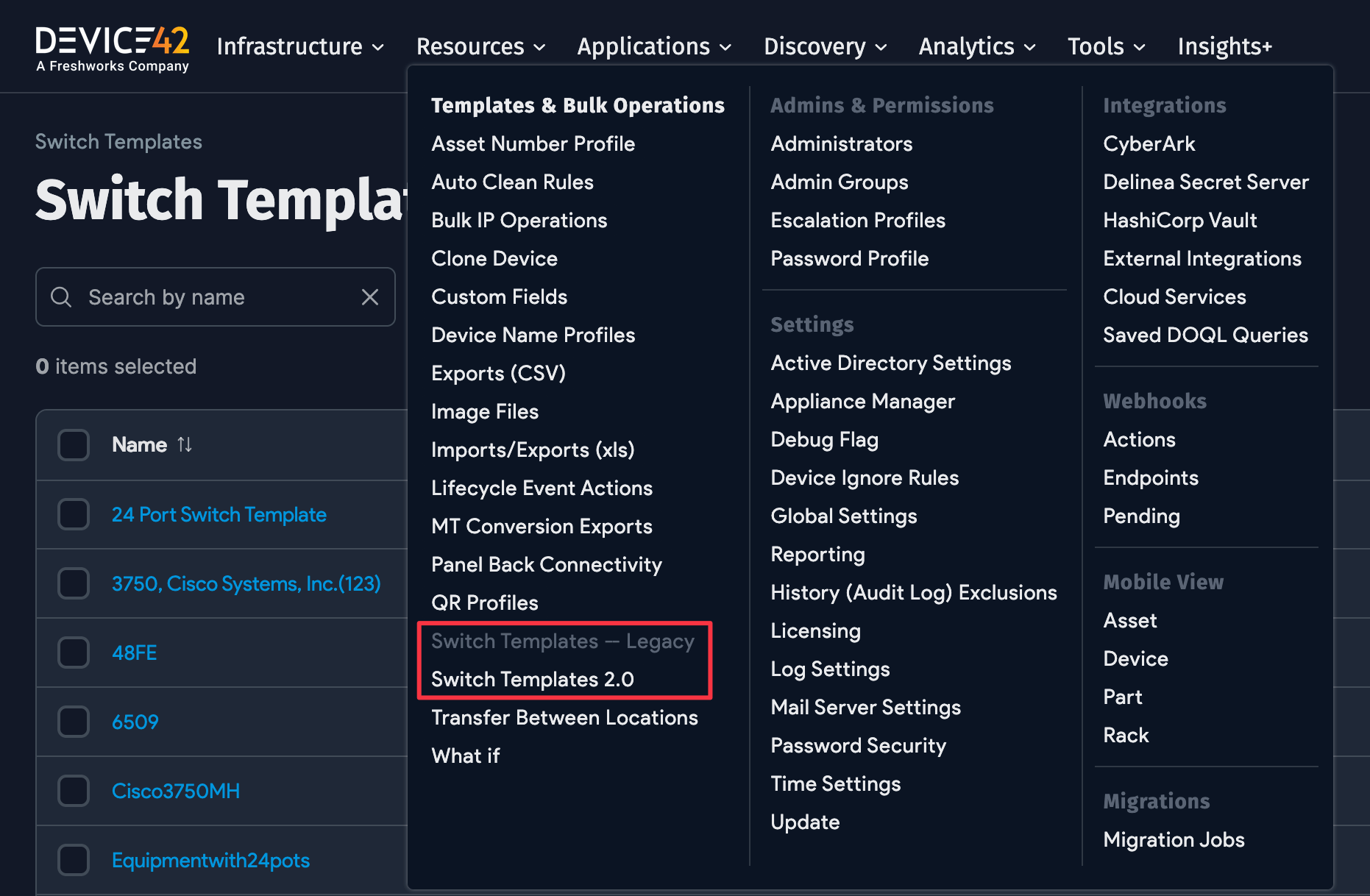Clear the search field with X icon
Screen dimensions: 1370x896
(370, 297)
